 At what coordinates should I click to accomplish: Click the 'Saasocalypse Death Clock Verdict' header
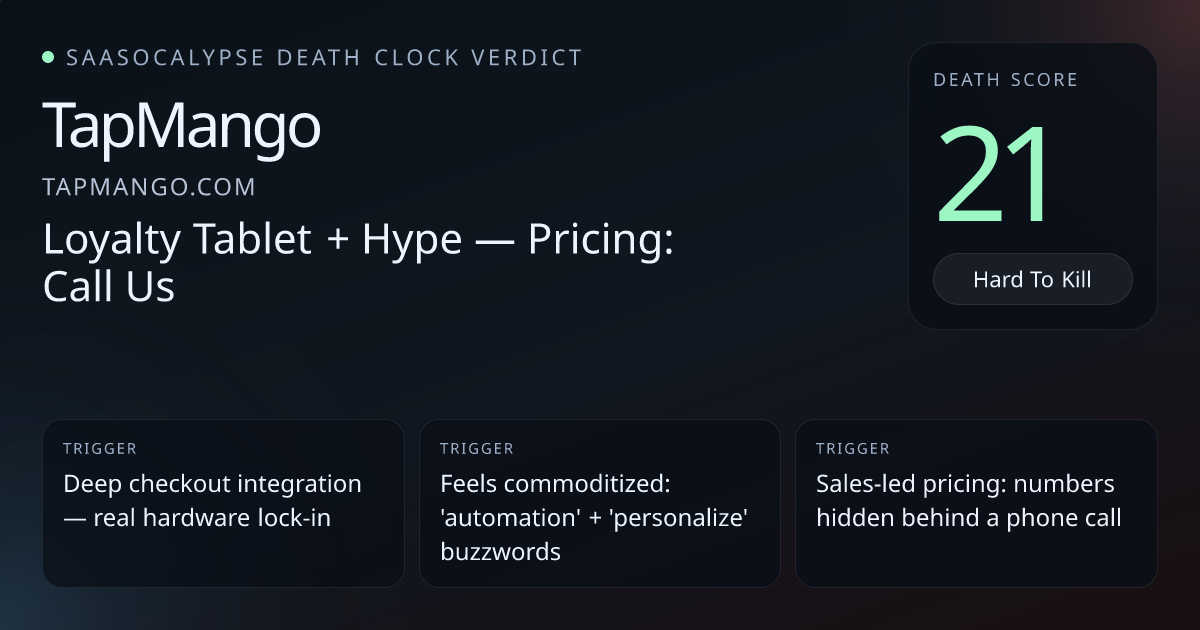pos(324,58)
